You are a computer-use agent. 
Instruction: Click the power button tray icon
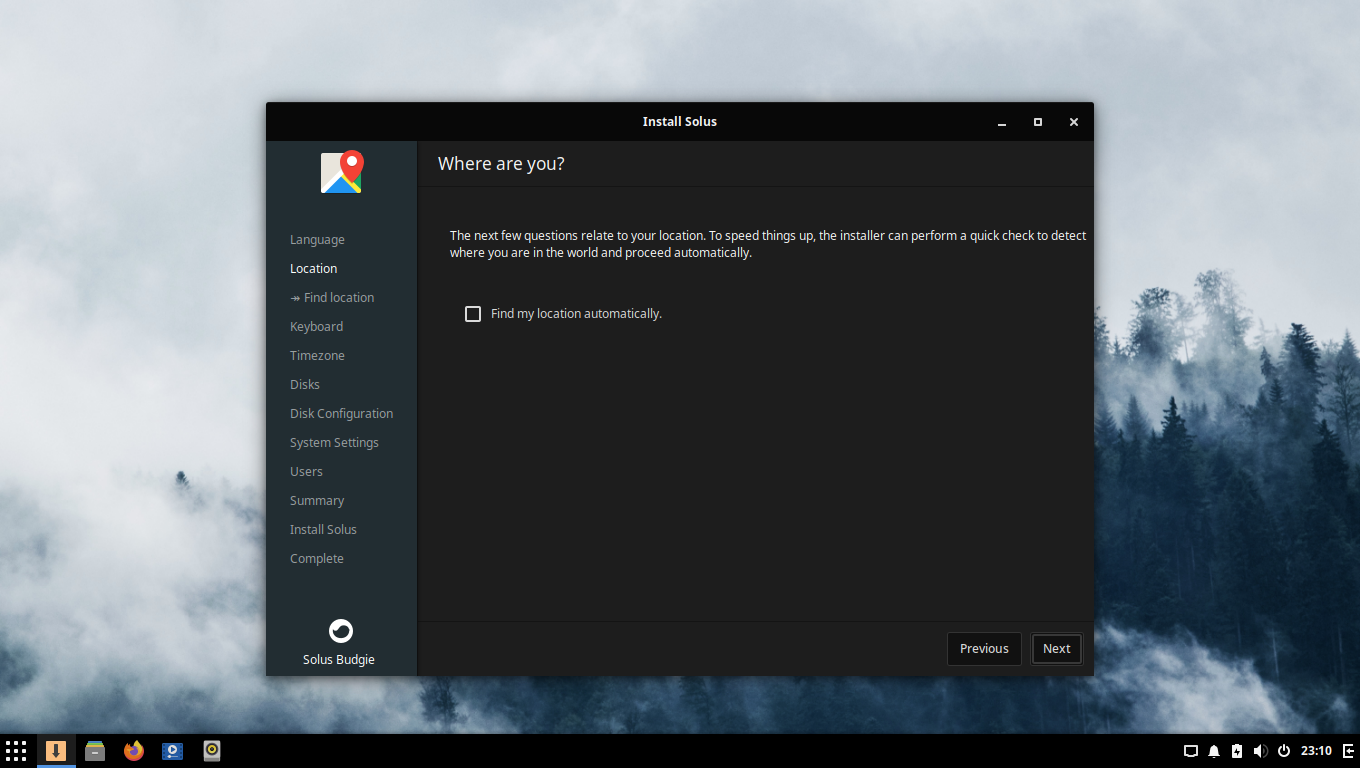pyautogui.click(x=1284, y=751)
